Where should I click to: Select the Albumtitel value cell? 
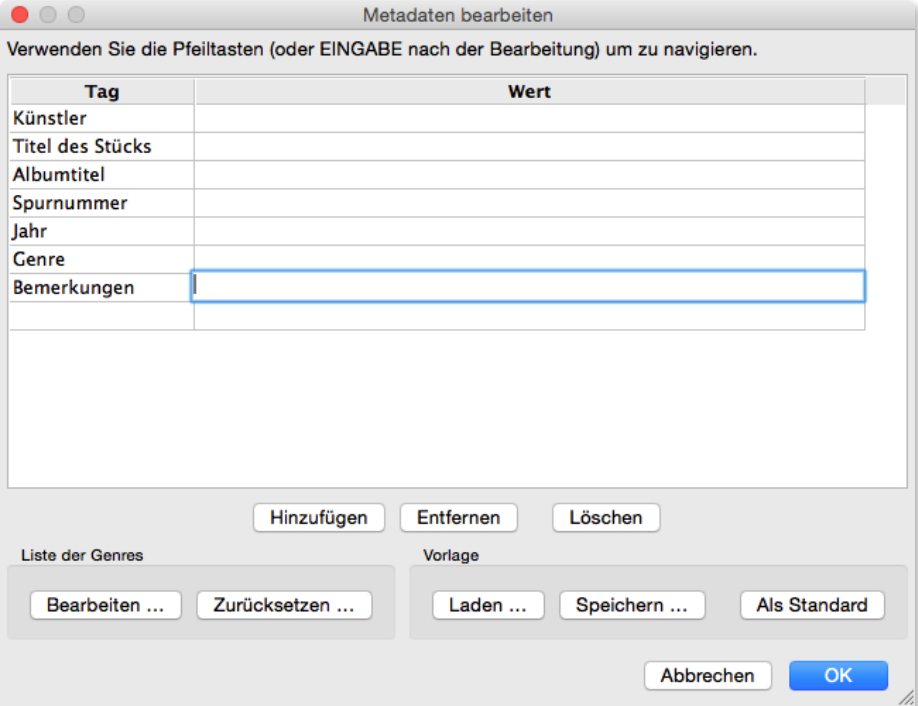point(529,175)
